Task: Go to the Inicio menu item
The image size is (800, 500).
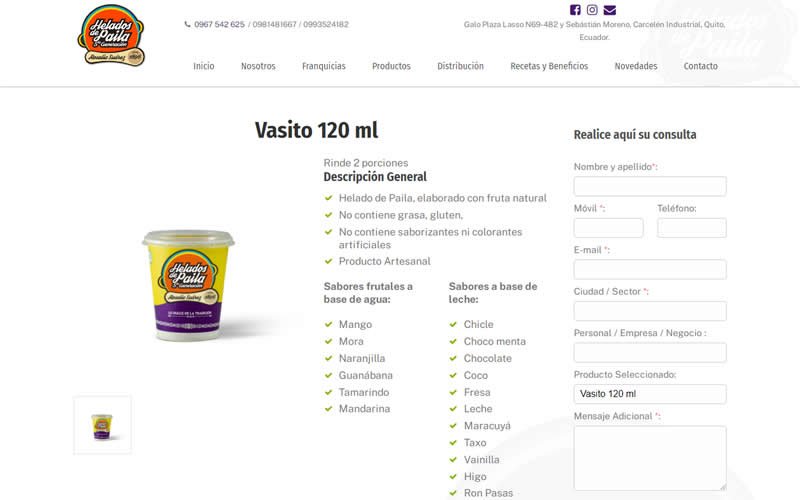Action: pos(204,66)
